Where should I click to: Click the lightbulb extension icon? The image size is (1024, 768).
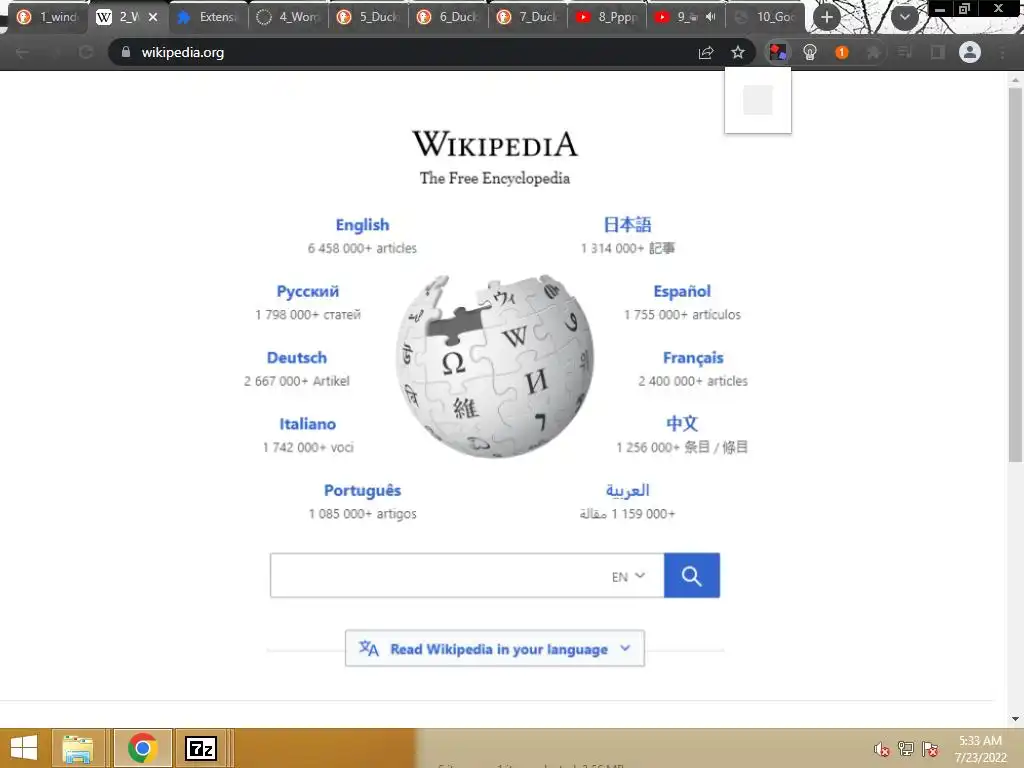[x=810, y=52]
